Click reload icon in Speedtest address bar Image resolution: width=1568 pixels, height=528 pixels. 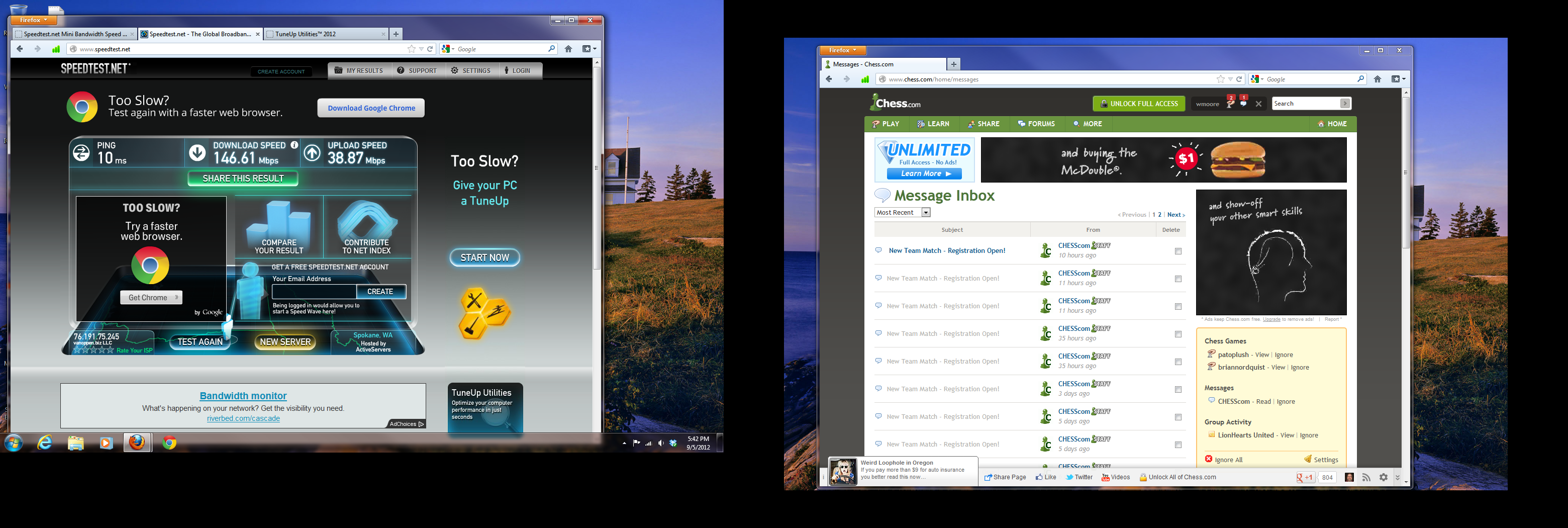coord(430,49)
